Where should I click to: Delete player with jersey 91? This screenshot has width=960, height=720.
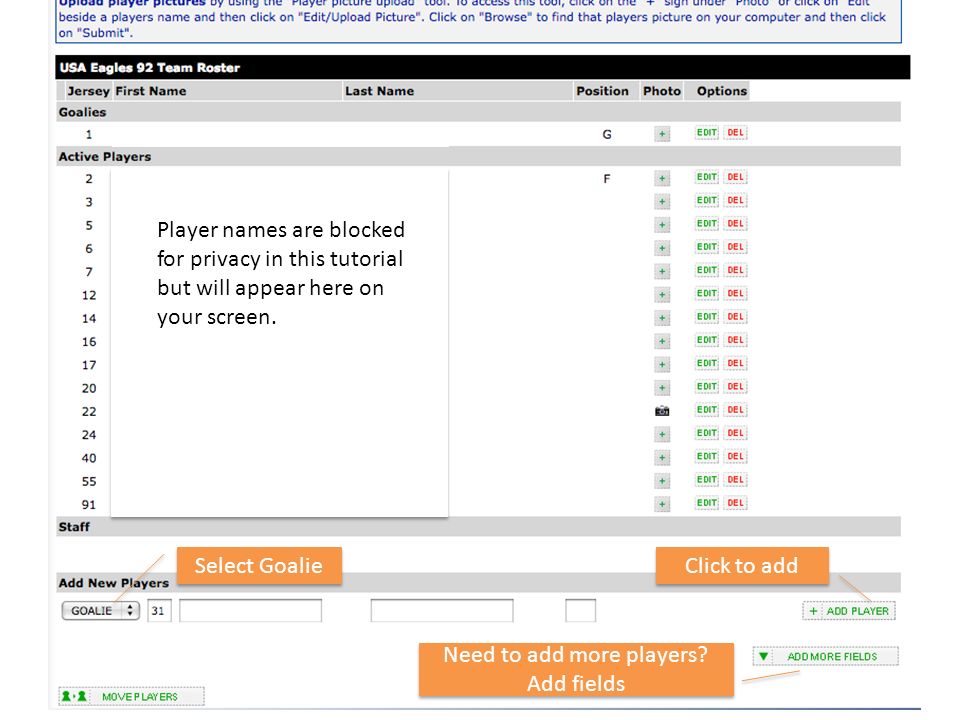(735, 503)
